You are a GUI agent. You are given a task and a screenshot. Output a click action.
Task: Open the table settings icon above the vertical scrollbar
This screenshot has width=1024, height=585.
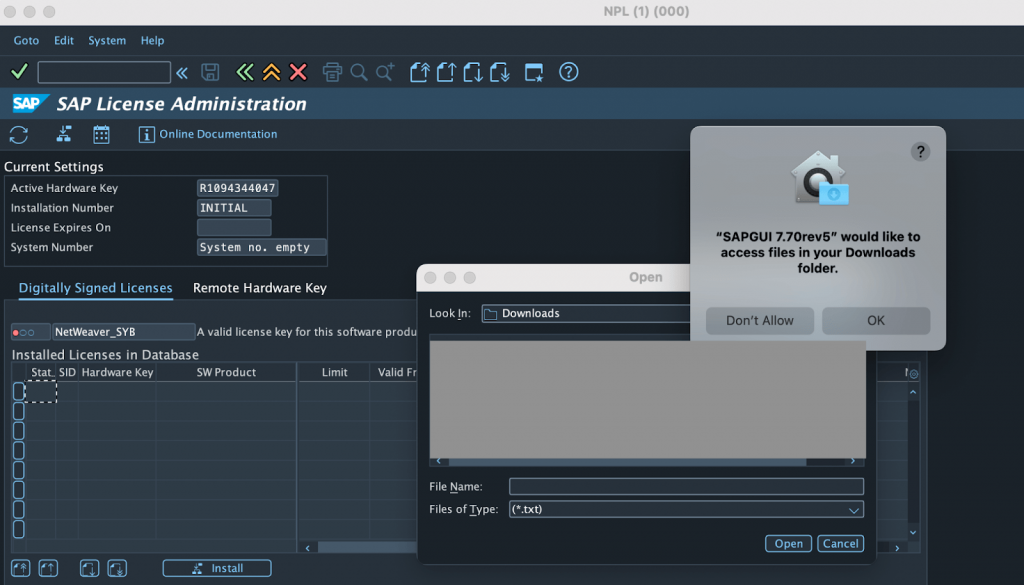(x=914, y=374)
